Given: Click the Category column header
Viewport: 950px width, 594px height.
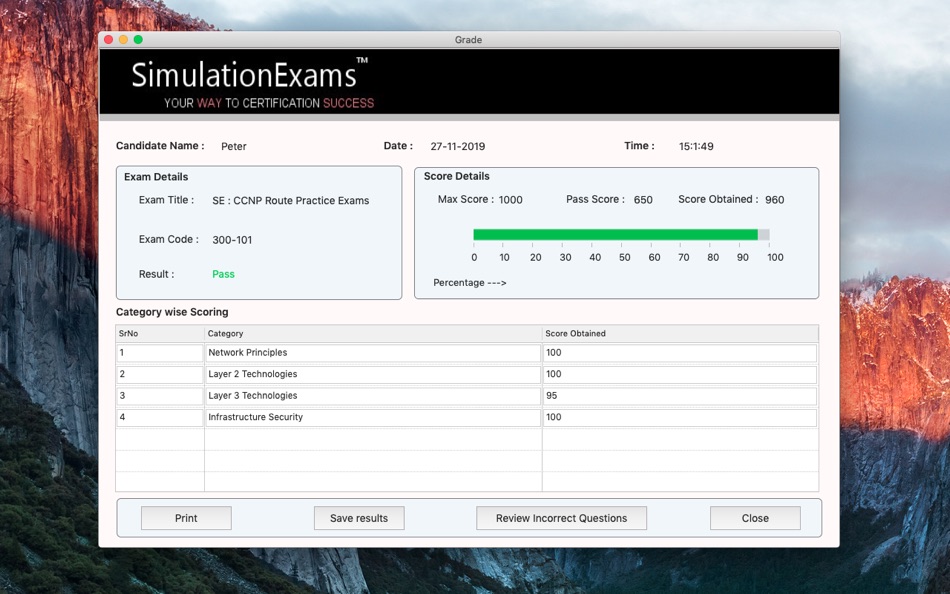Looking at the screenshot, I should click(x=373, y=333).
